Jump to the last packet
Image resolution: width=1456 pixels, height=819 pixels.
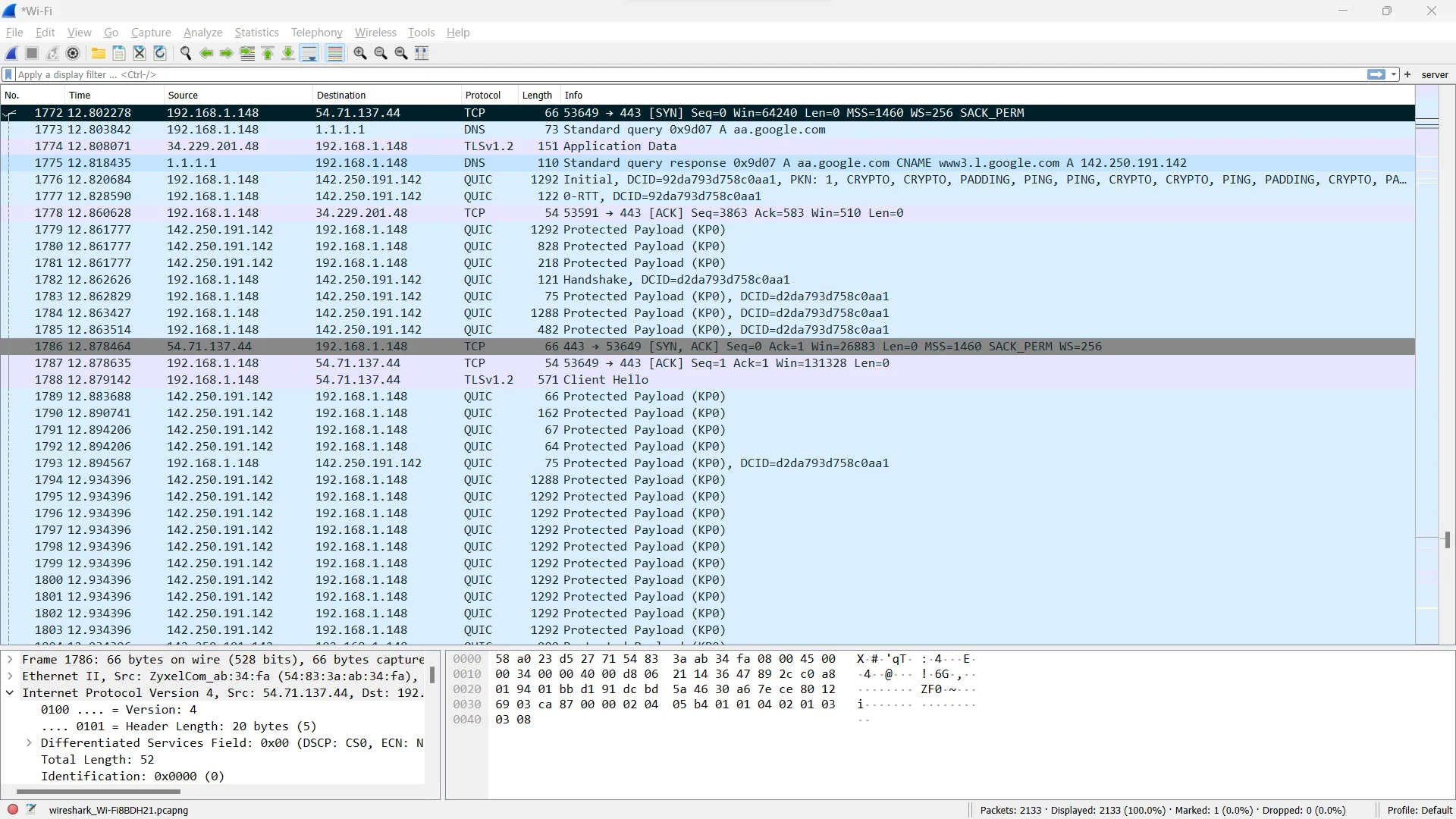288,53
